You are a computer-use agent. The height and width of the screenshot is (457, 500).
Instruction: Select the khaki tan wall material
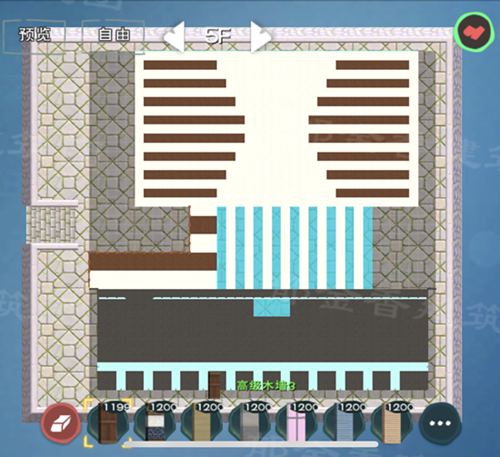coord(203,424)
